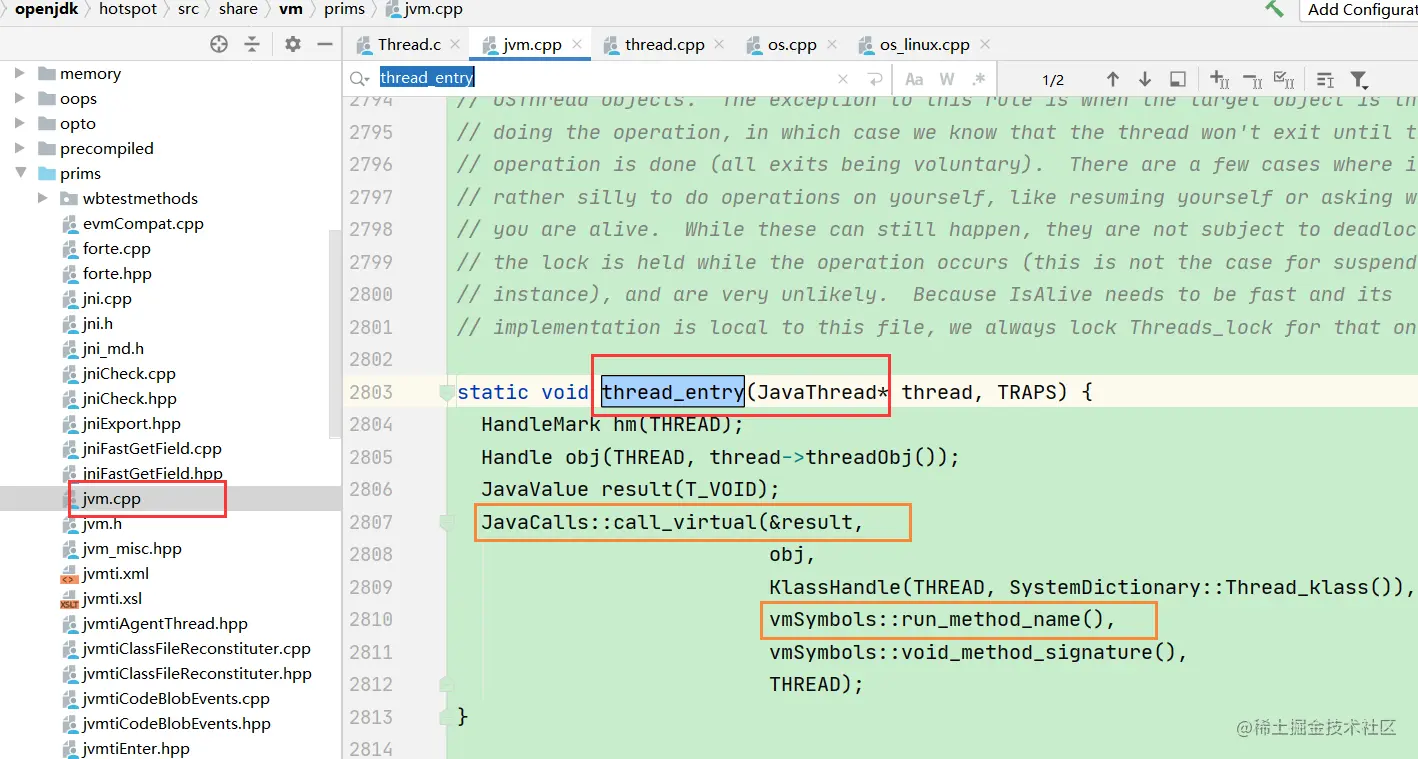The width and height of the screenshot is (1418, 759).
Task: Open Add Configuration menu
Action: point(1359,9)
